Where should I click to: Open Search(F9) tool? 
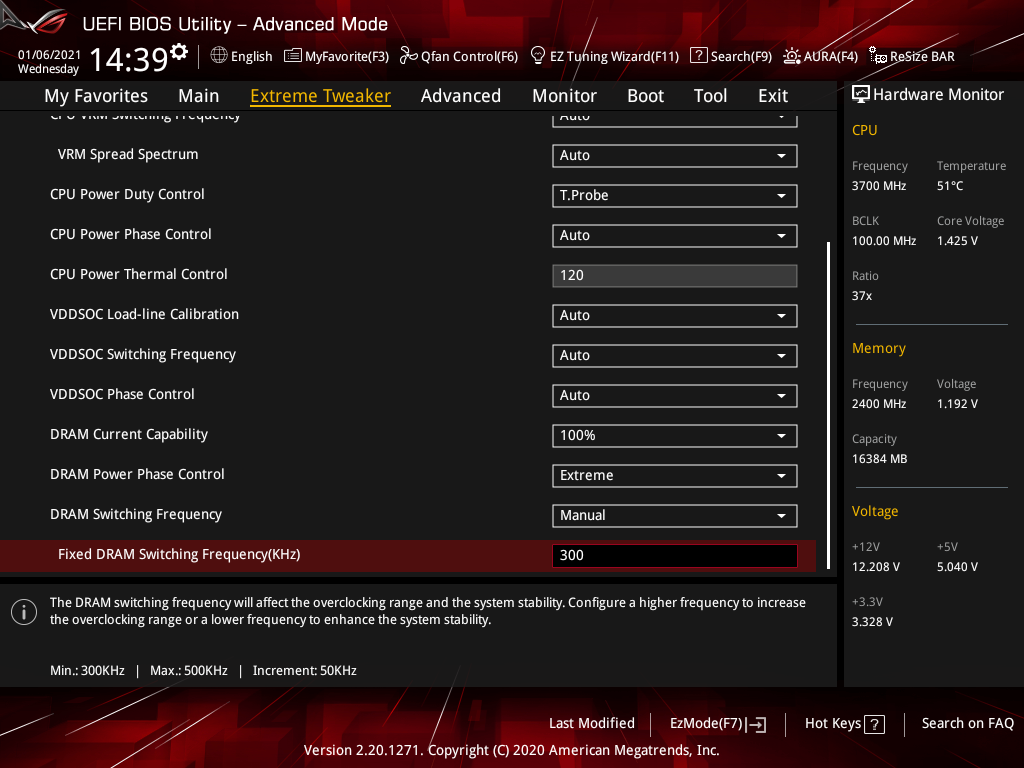point(731,56)
